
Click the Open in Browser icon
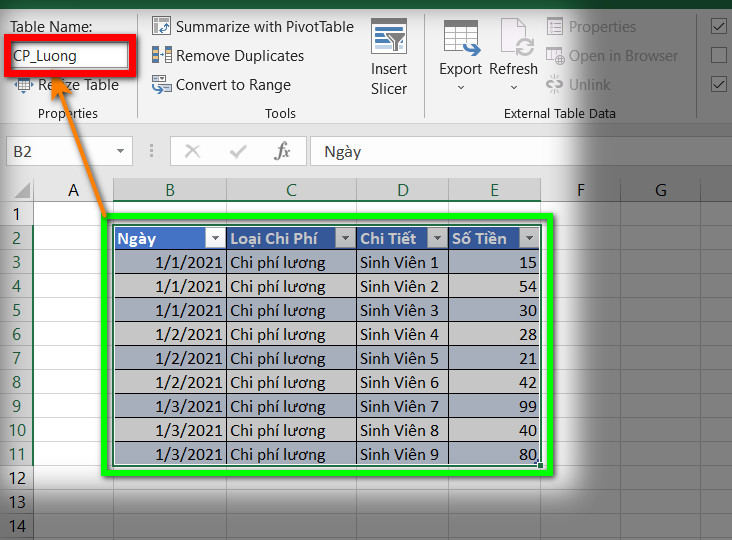click(555, 56)
